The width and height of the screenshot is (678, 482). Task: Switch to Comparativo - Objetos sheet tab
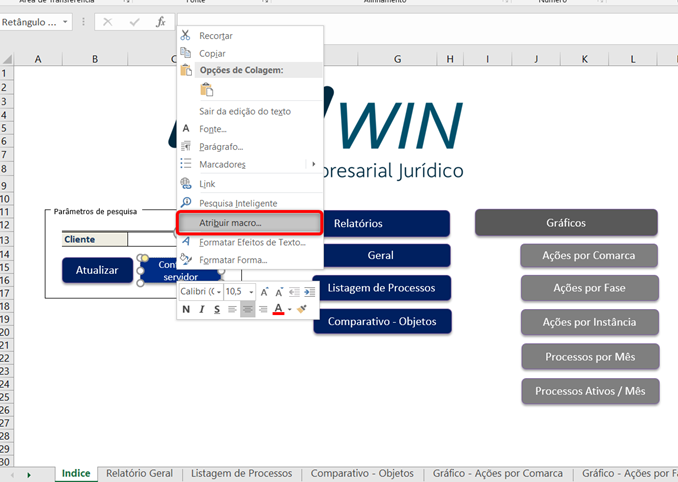pyautogui.click(x=362, y=473)
